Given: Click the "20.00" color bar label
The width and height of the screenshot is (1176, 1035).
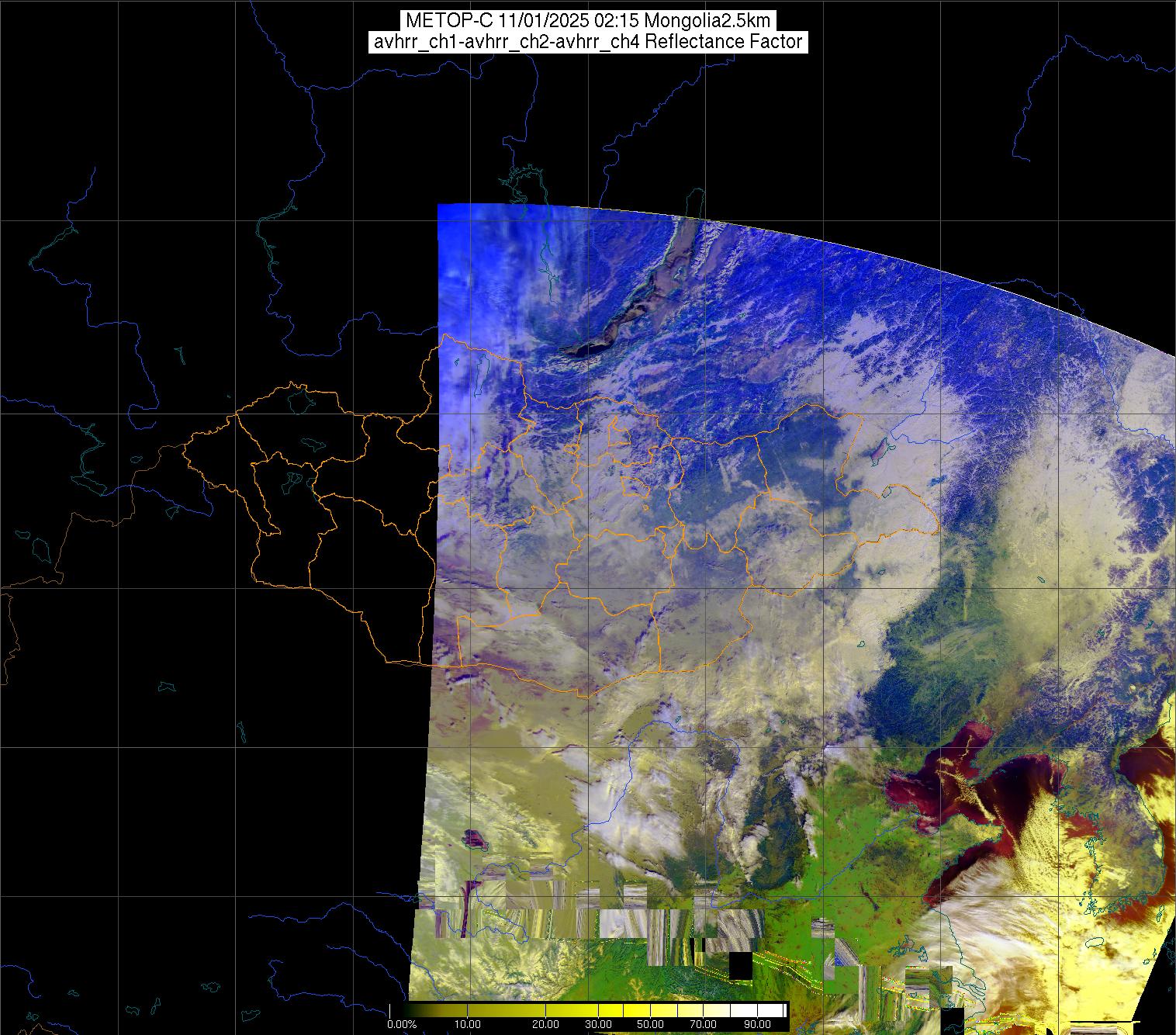Looking at the screenshot, I should [x=546, y=1025].
